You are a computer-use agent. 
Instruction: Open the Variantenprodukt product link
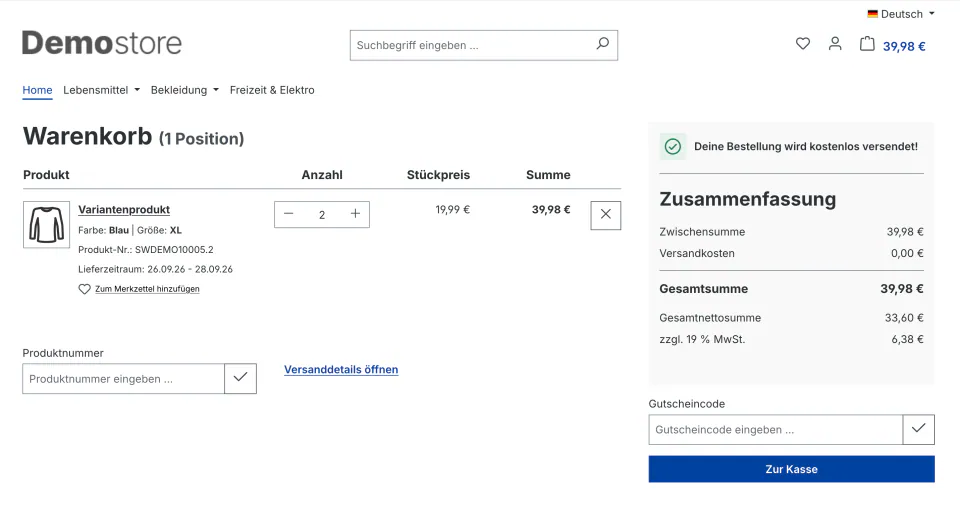(x=124, y=209)
